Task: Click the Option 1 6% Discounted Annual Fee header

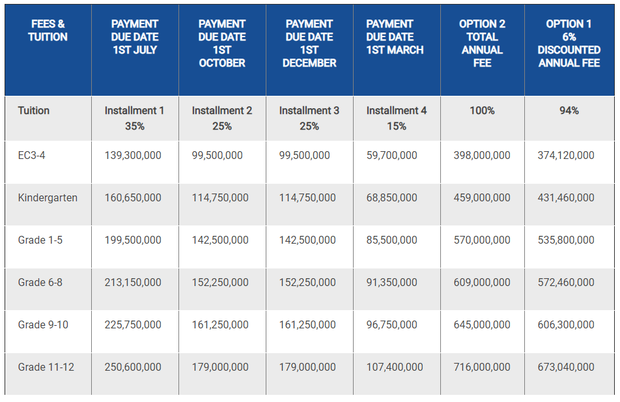Action: (x=571, y=43)
